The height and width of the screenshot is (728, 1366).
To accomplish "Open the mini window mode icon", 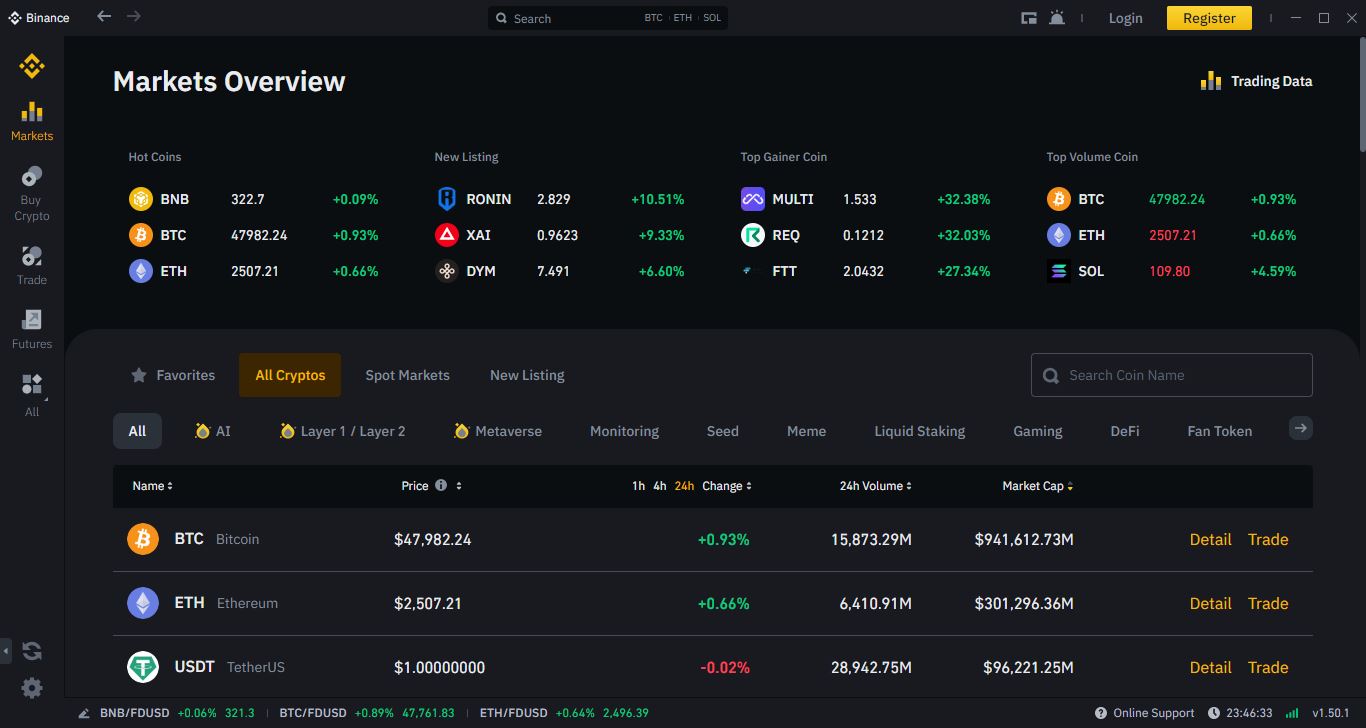I will coord(1028,18).
